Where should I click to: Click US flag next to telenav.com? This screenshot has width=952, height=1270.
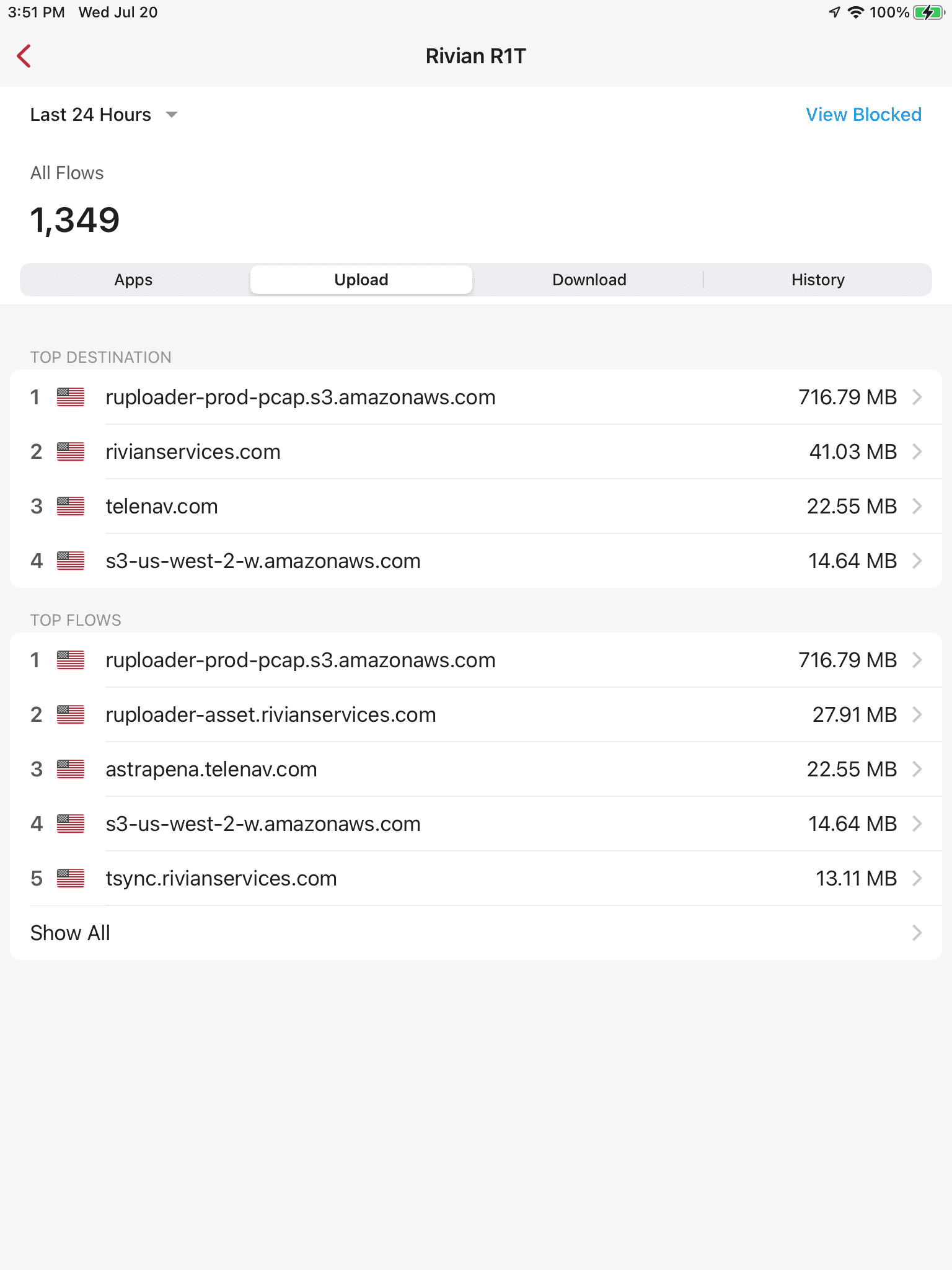pos(71,506)
